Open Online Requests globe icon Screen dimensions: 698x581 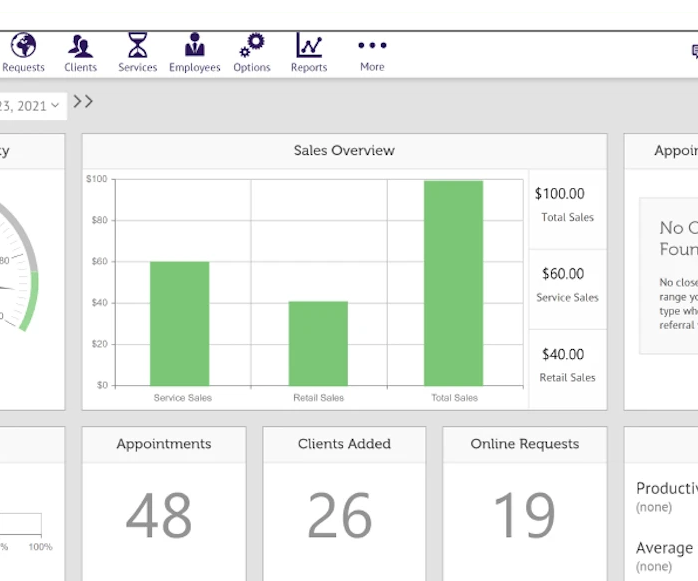23,46
